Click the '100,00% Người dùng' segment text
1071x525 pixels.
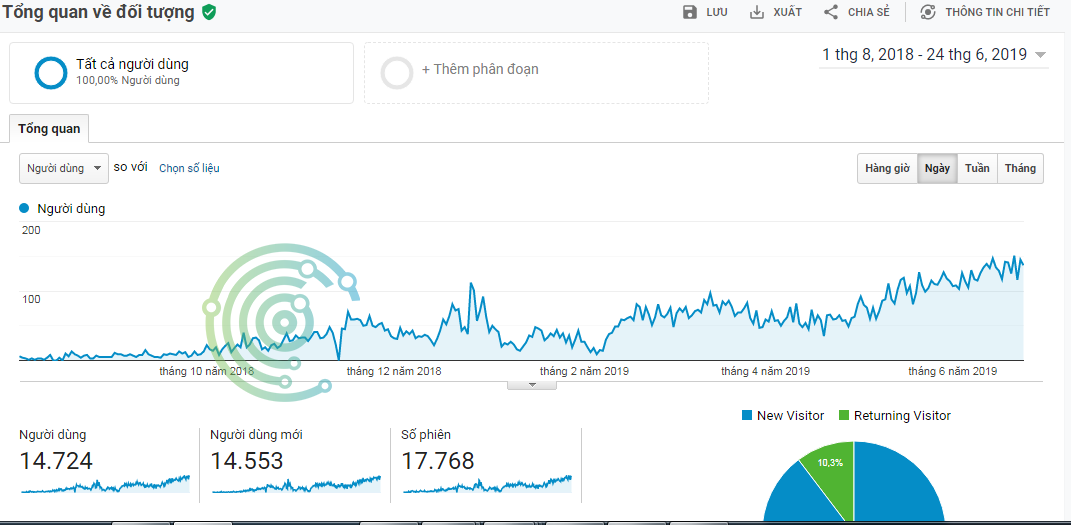tap(128, 81)
